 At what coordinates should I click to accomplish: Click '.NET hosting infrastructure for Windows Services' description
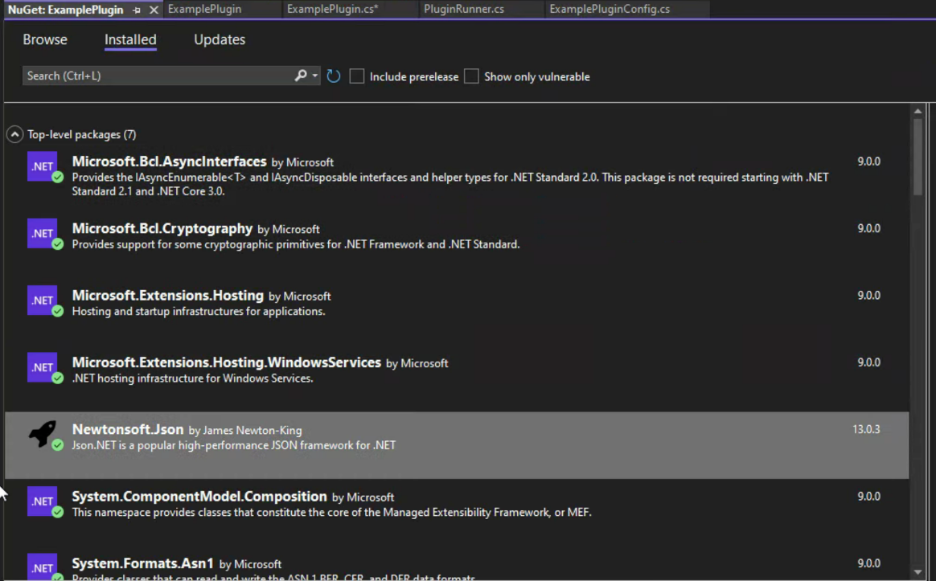192,378
